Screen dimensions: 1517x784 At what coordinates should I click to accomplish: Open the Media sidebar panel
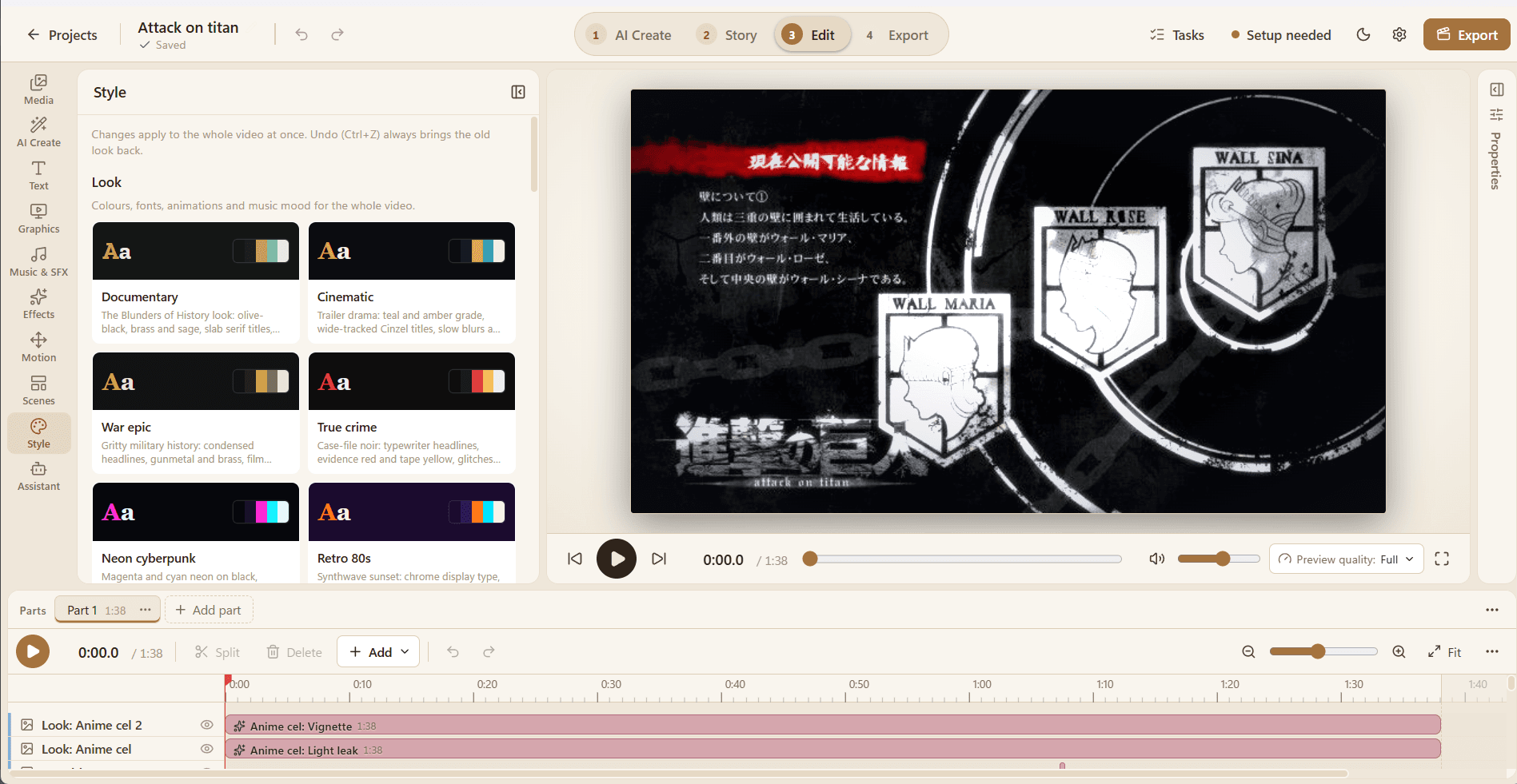[x=38, y=90]
